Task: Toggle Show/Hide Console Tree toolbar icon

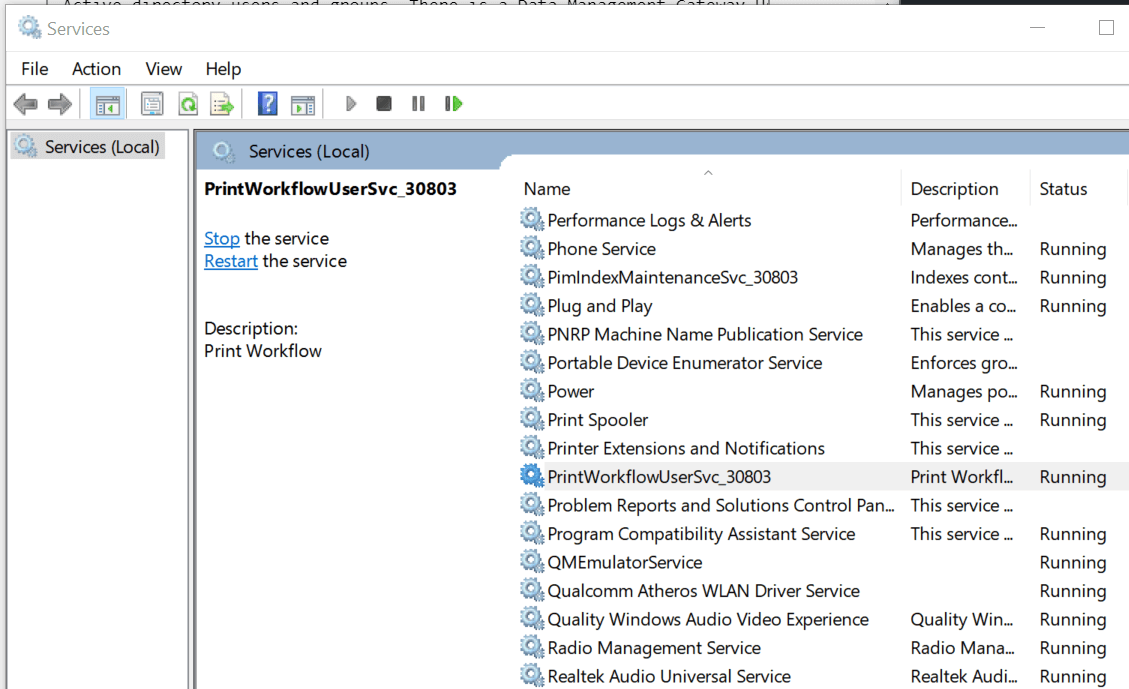Action: (x=107, y=104)
